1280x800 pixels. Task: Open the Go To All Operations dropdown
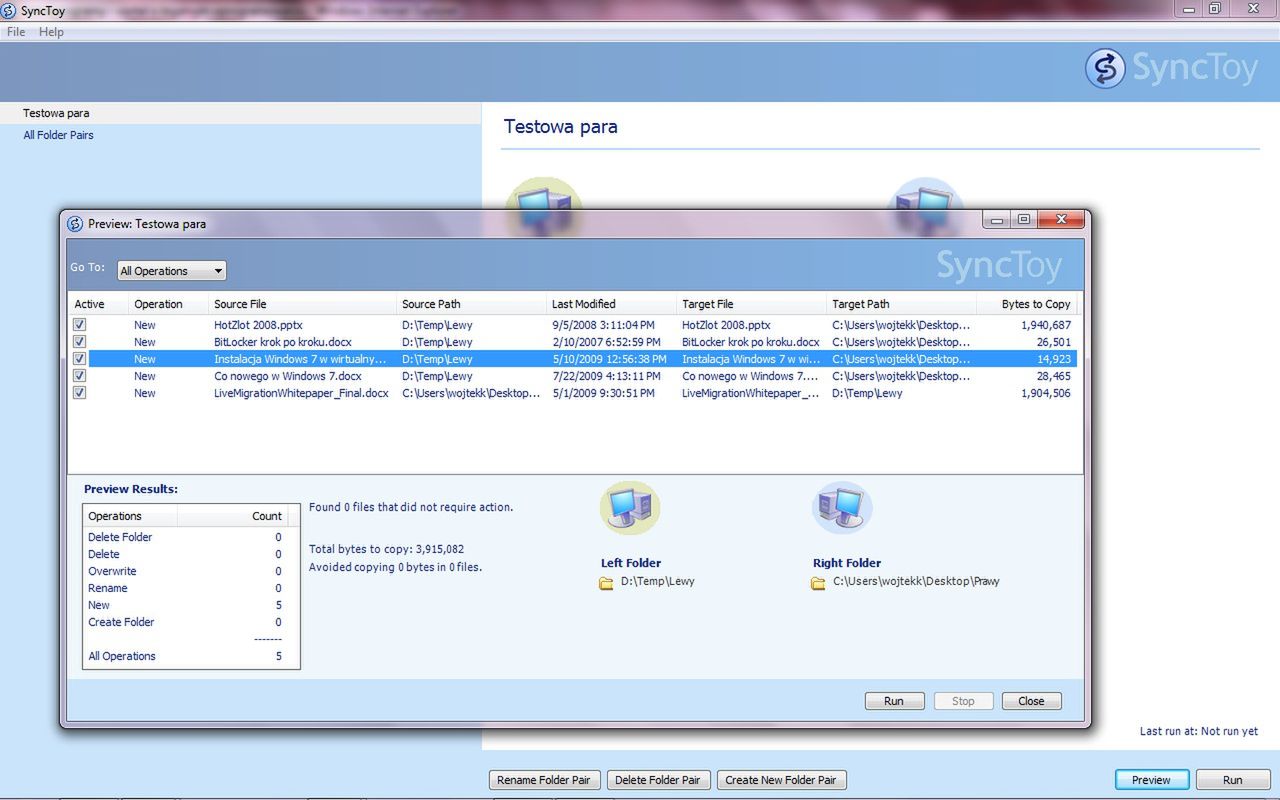(x=172, y=271)
